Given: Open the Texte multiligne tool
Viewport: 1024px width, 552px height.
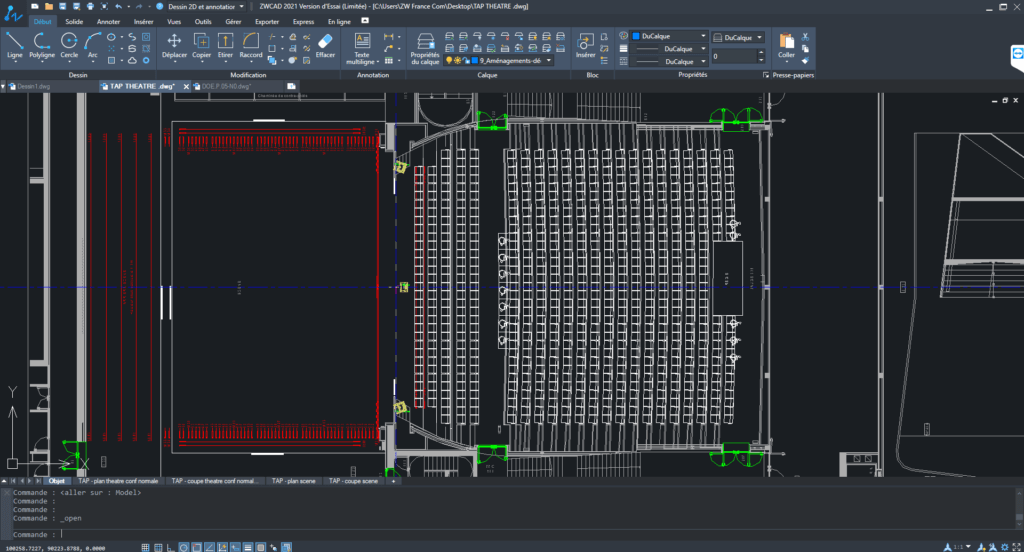Looking at the screenshot, I should [x=361, y=48].
